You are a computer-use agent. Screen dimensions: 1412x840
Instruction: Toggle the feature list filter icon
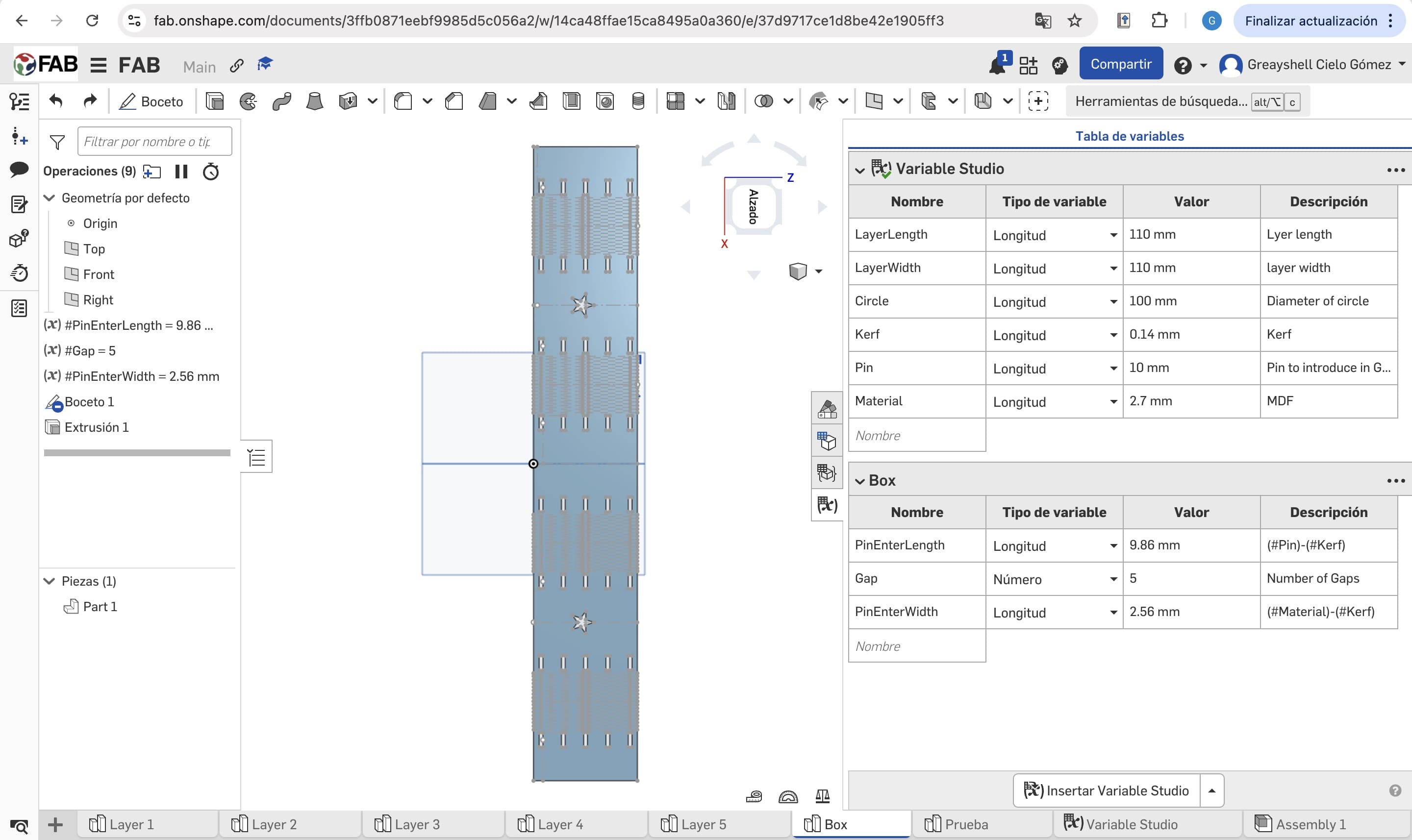tap(57, 142)
